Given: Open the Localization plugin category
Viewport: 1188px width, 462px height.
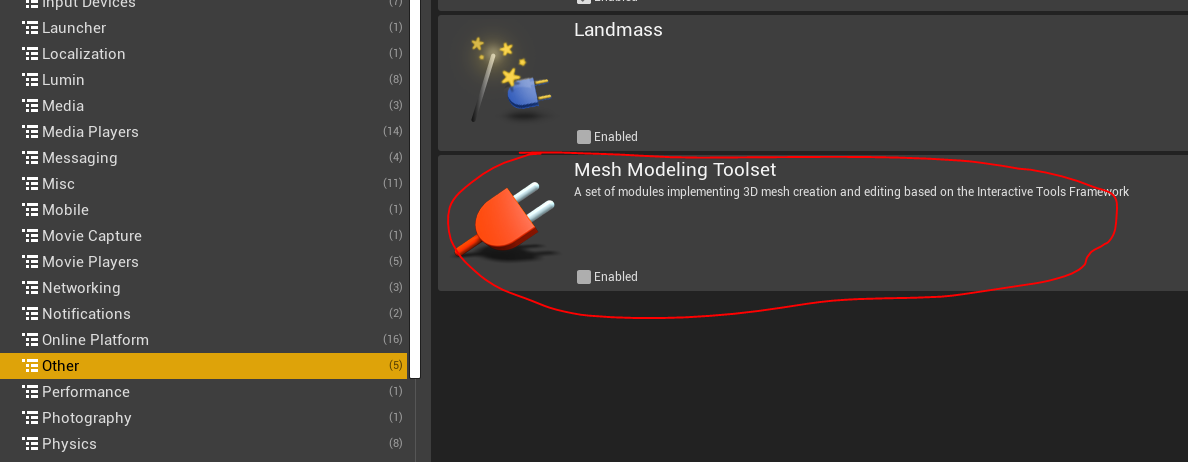Looking at the screenshot, I should (x=203, y=54).
